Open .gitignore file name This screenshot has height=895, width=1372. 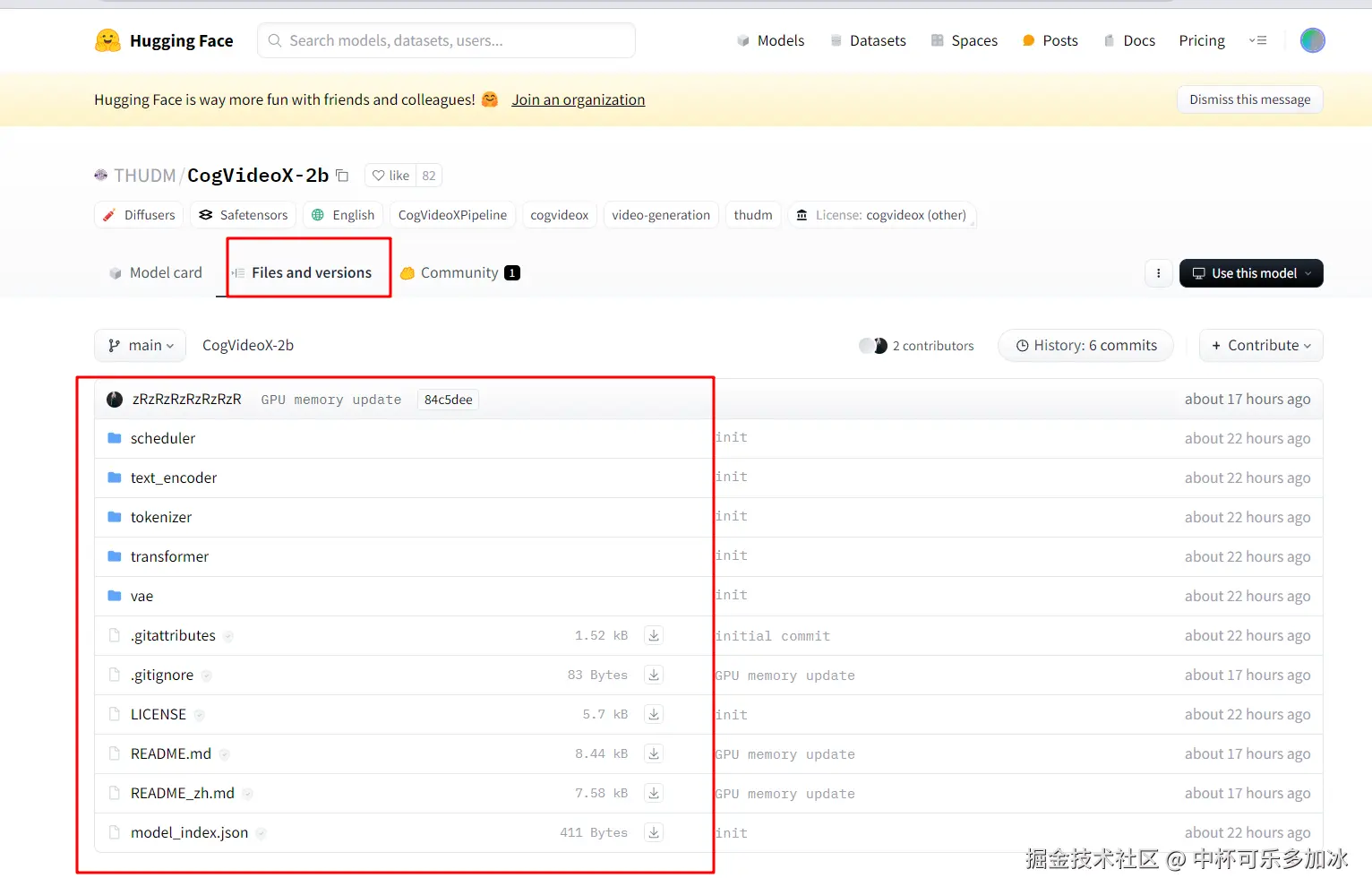click(162, 675)
